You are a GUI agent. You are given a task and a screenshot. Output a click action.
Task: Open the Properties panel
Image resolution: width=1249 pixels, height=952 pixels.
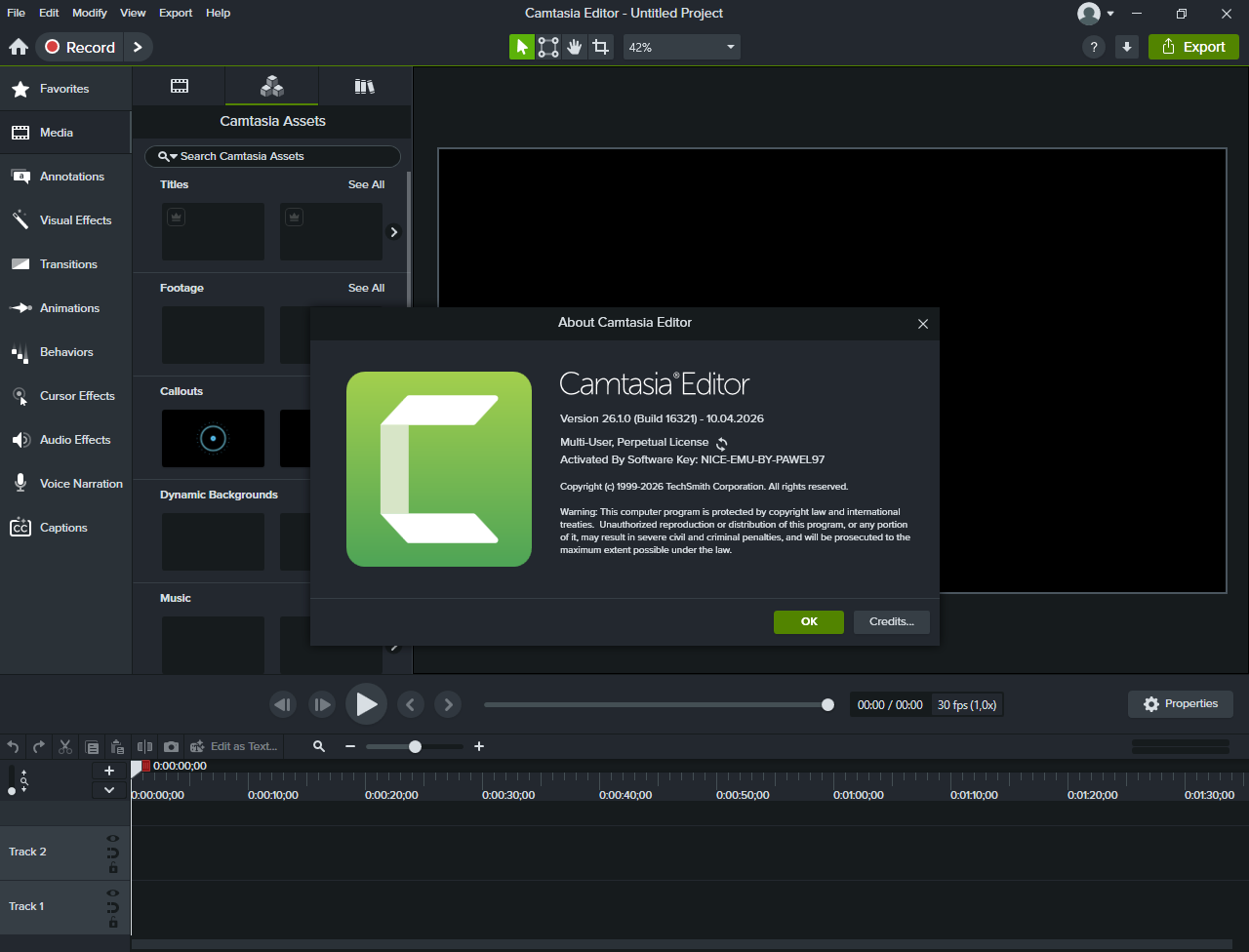[x=1181, y=704]
